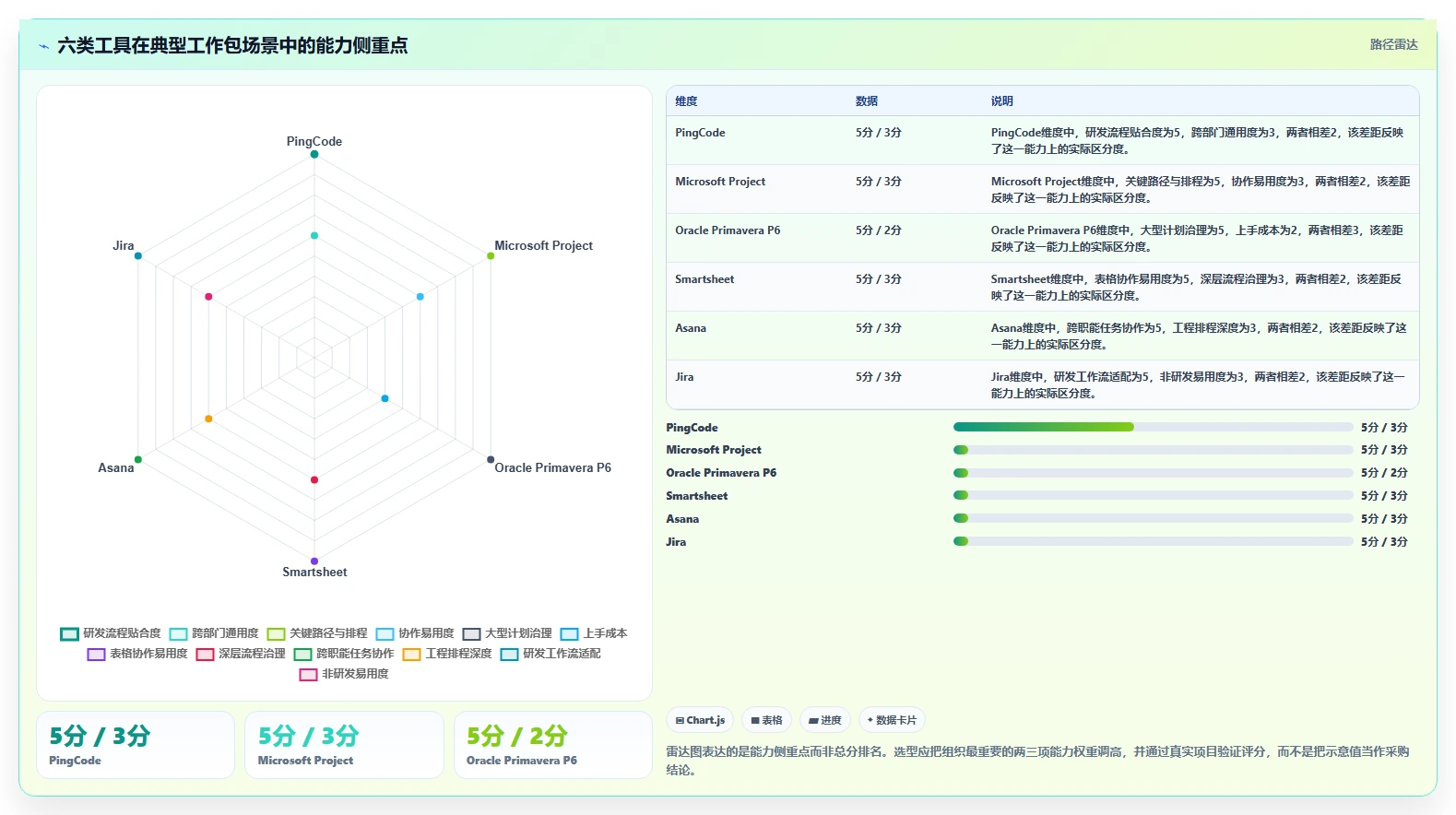Toggle the 上手成本 legend item

(x=594, y=633)
